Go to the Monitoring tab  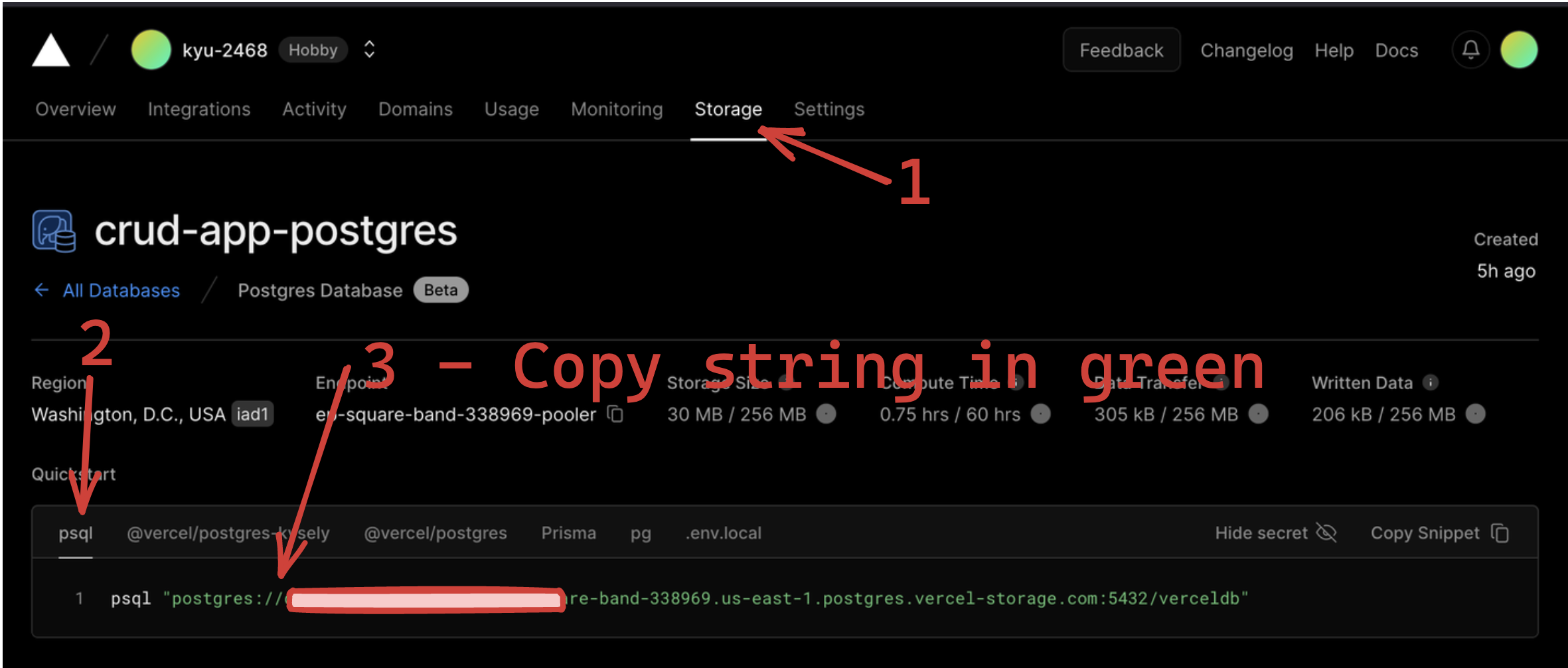[617, 109]
